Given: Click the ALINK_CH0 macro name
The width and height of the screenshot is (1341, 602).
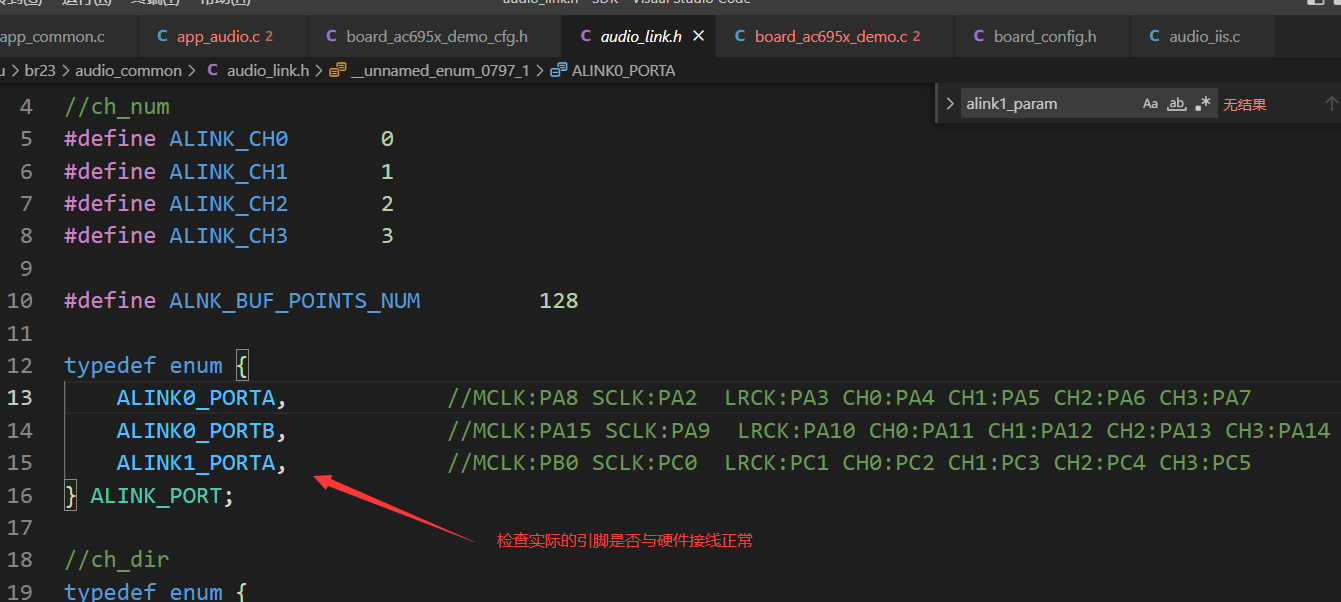Looking at the screenshot, I should pos(228,138).
